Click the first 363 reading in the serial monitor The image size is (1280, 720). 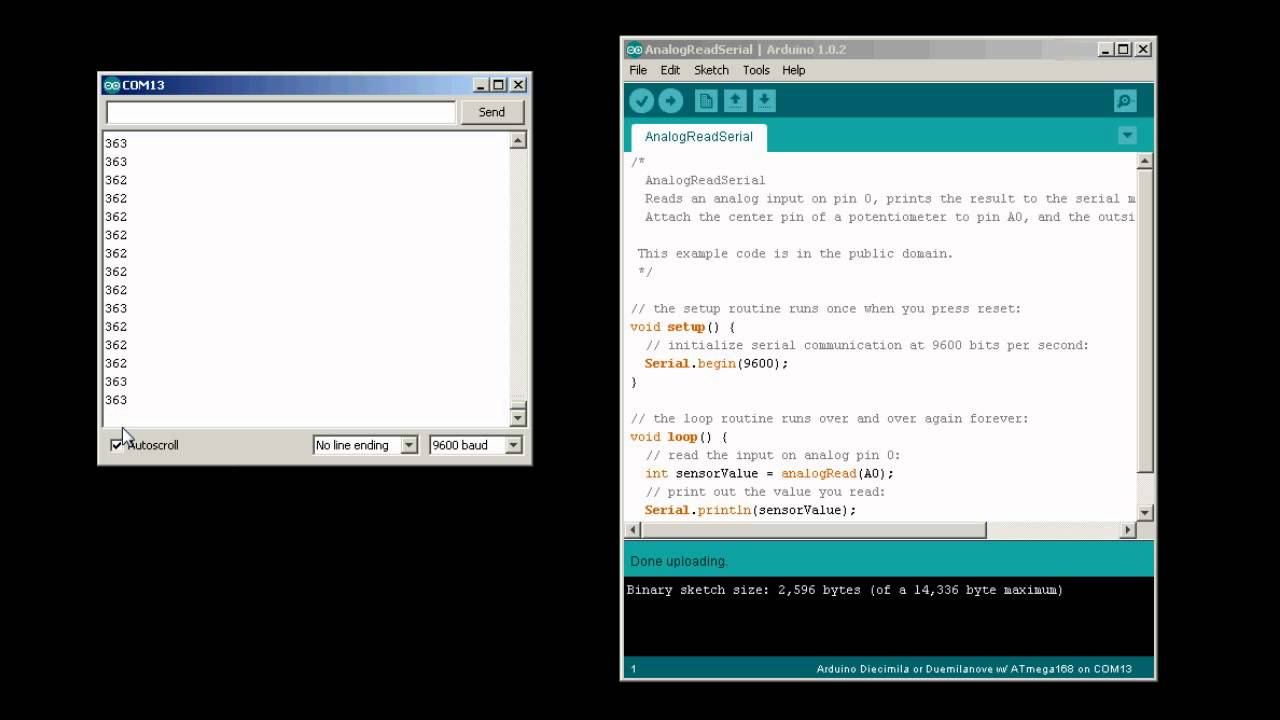[x=116, y=143]
